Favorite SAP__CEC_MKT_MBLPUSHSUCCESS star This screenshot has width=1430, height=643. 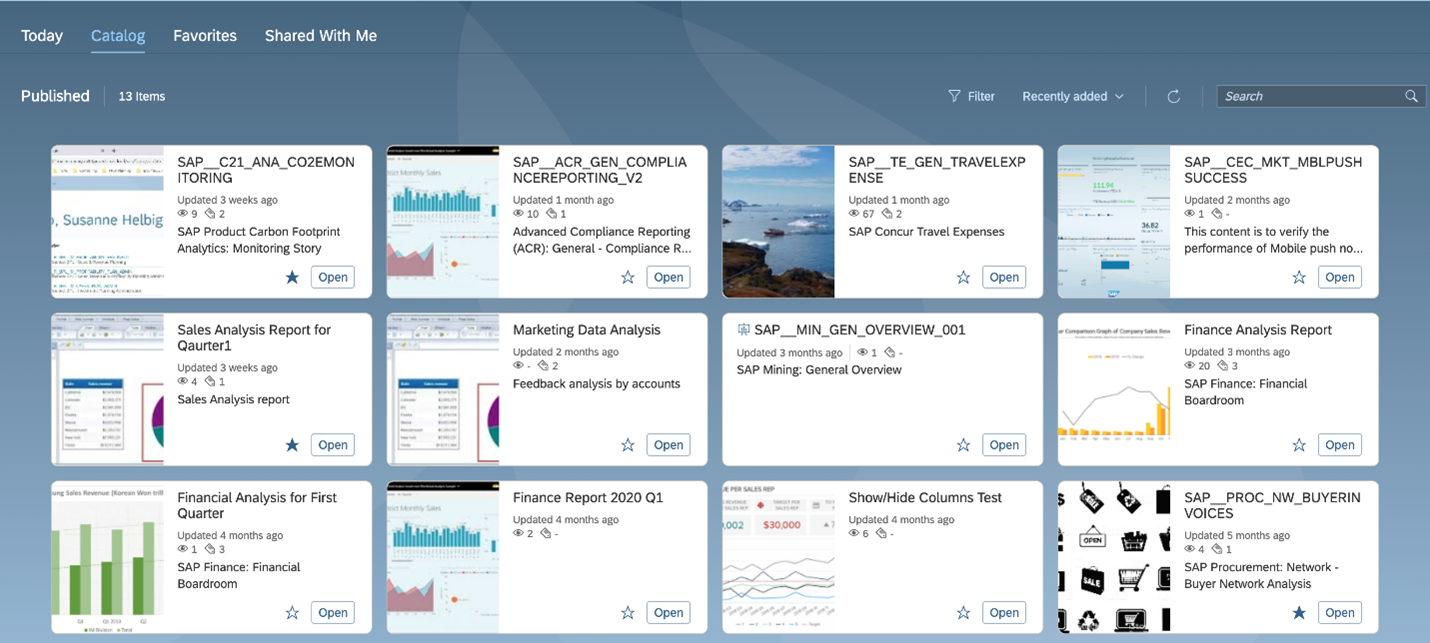click(x=1299, y=277)
